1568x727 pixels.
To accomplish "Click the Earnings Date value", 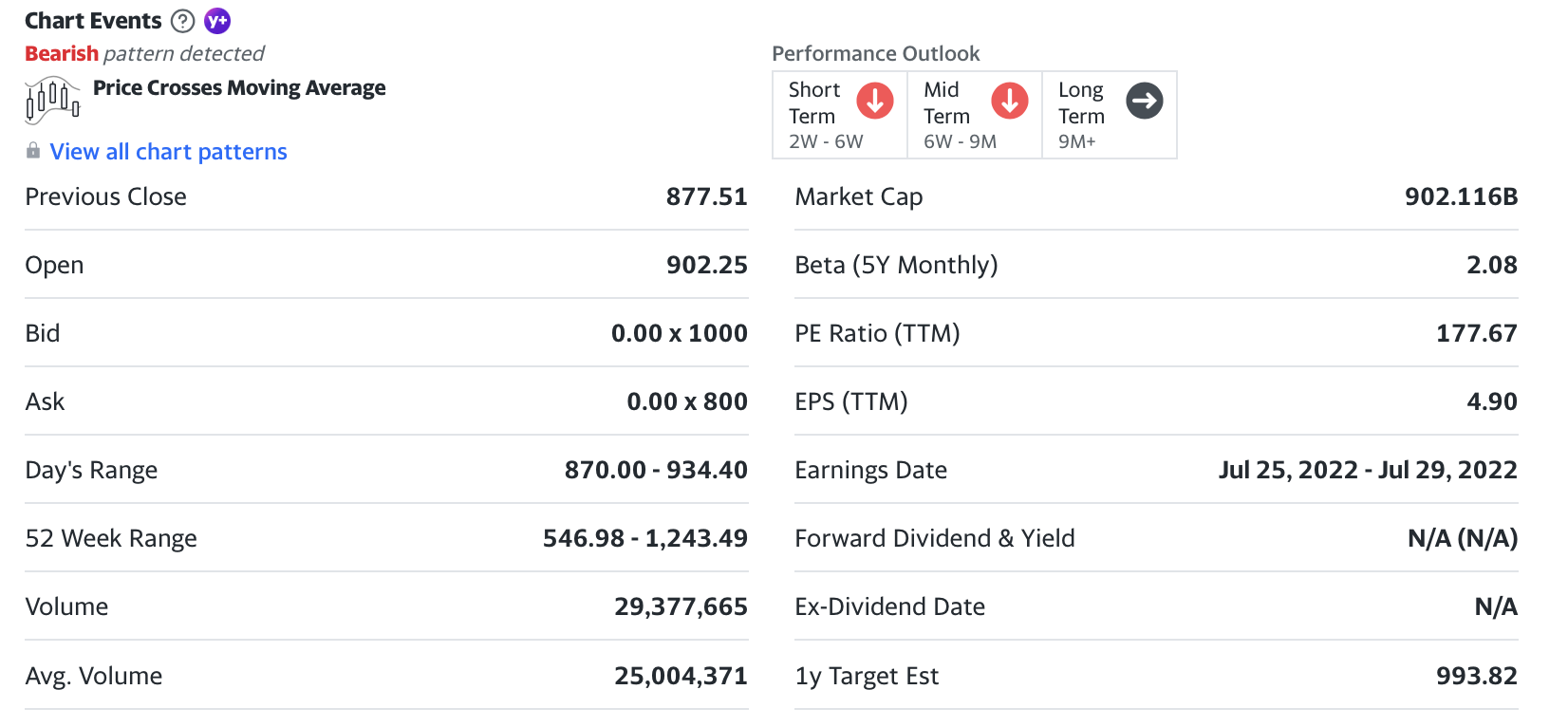I will pyautogui.click(x=1367, y=470).
